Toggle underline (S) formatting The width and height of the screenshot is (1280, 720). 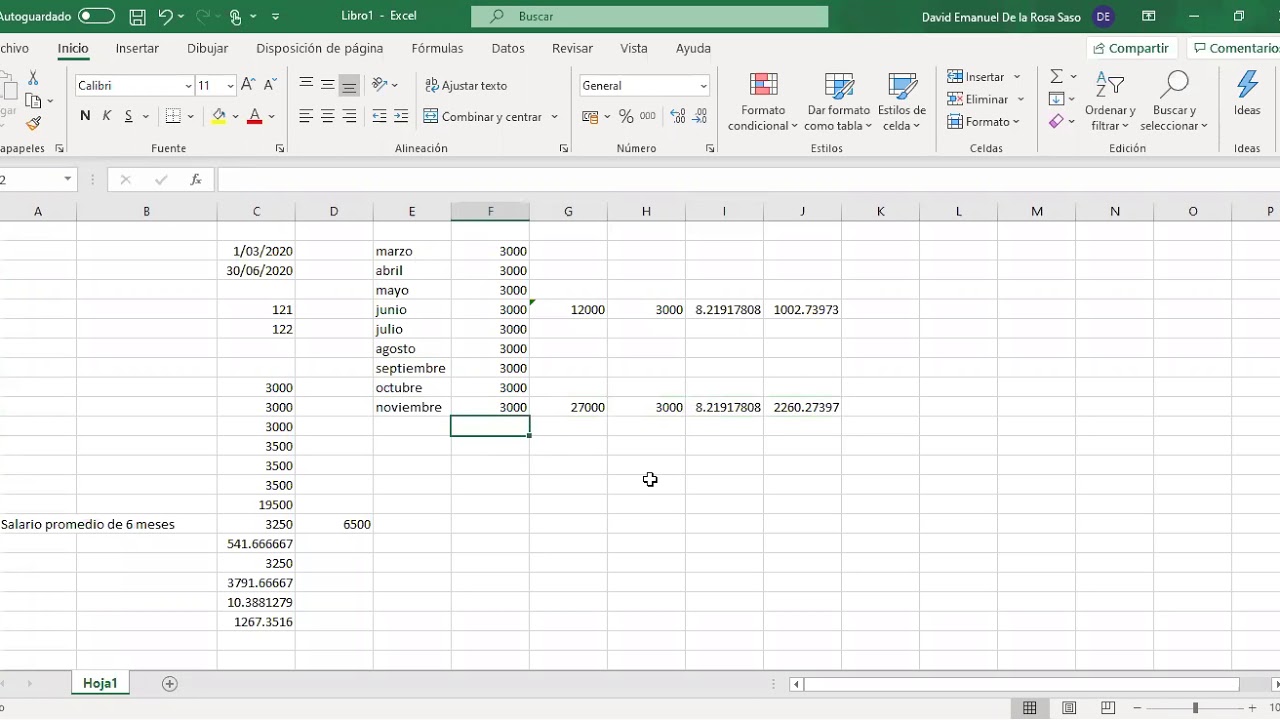128,117
